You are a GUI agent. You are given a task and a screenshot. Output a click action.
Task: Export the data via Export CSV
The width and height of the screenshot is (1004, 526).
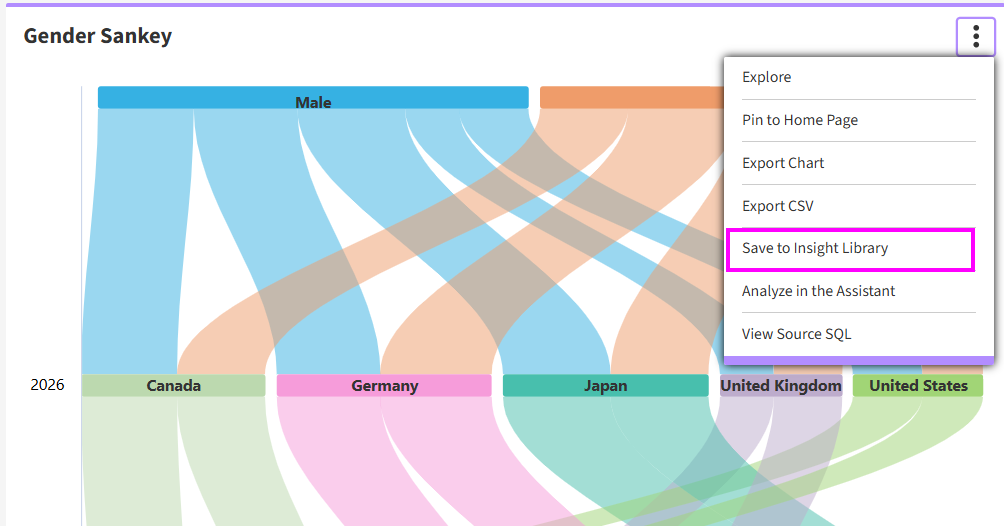pos(777,206)
